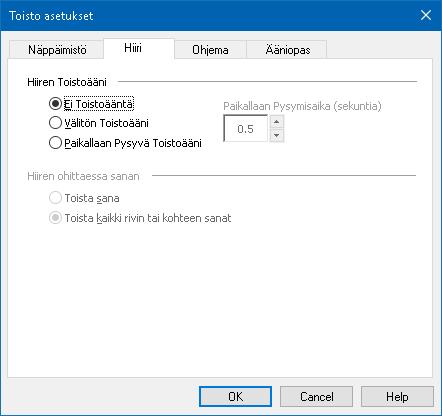Open the Ohjema tab
The width and height of the screenshot is (442, 416).
210,50
